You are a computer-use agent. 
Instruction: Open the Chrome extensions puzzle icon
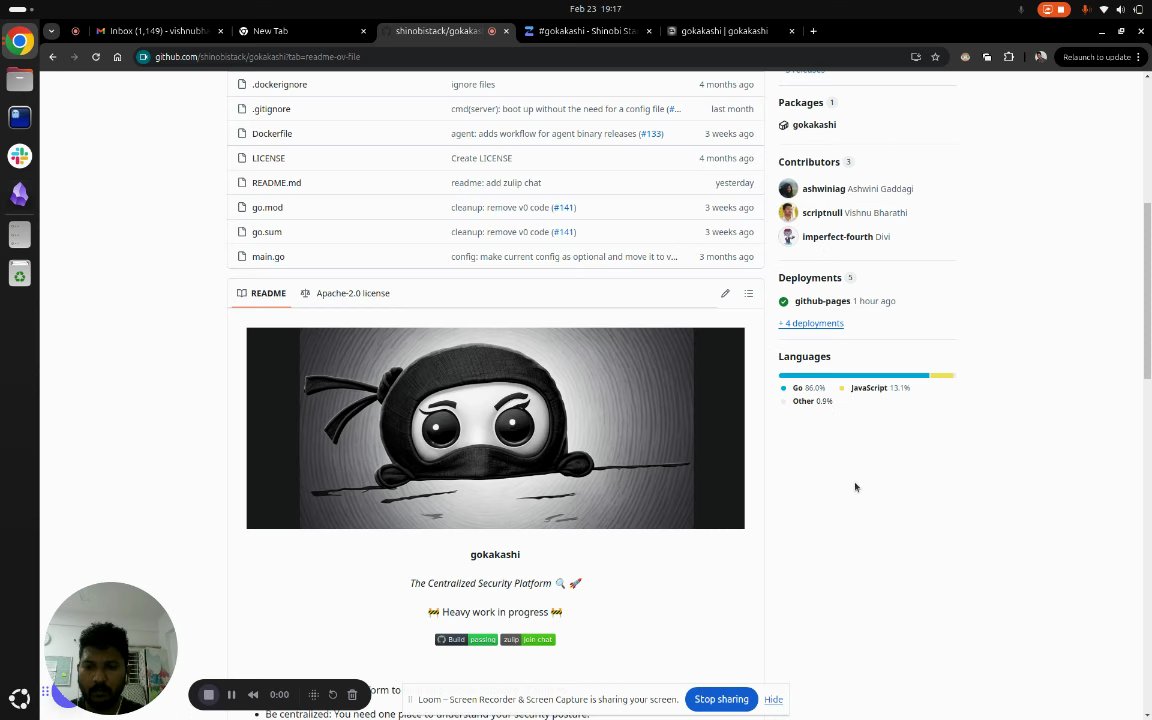[x=1009, y=57]
